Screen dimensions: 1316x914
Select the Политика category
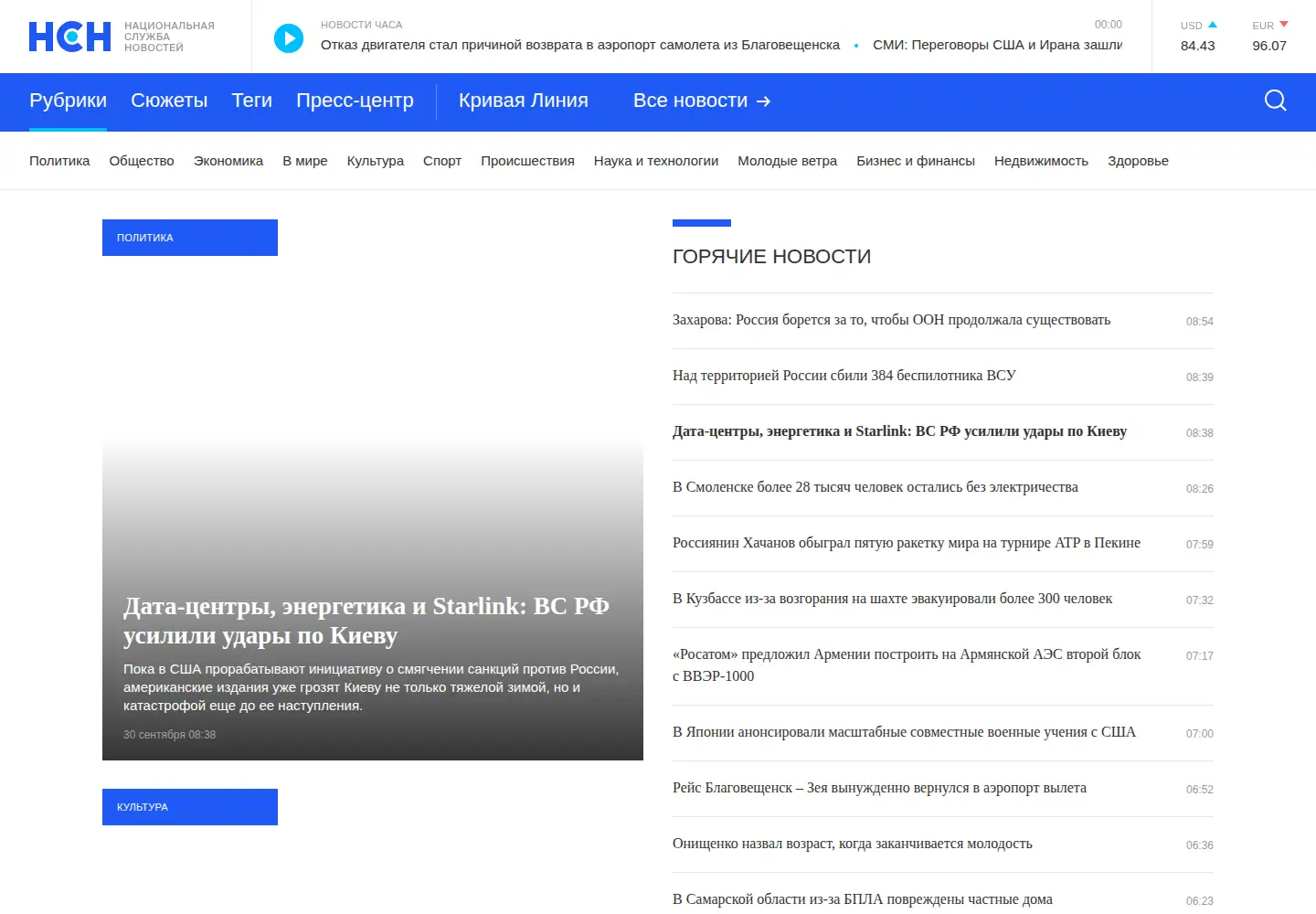(59, 161)
